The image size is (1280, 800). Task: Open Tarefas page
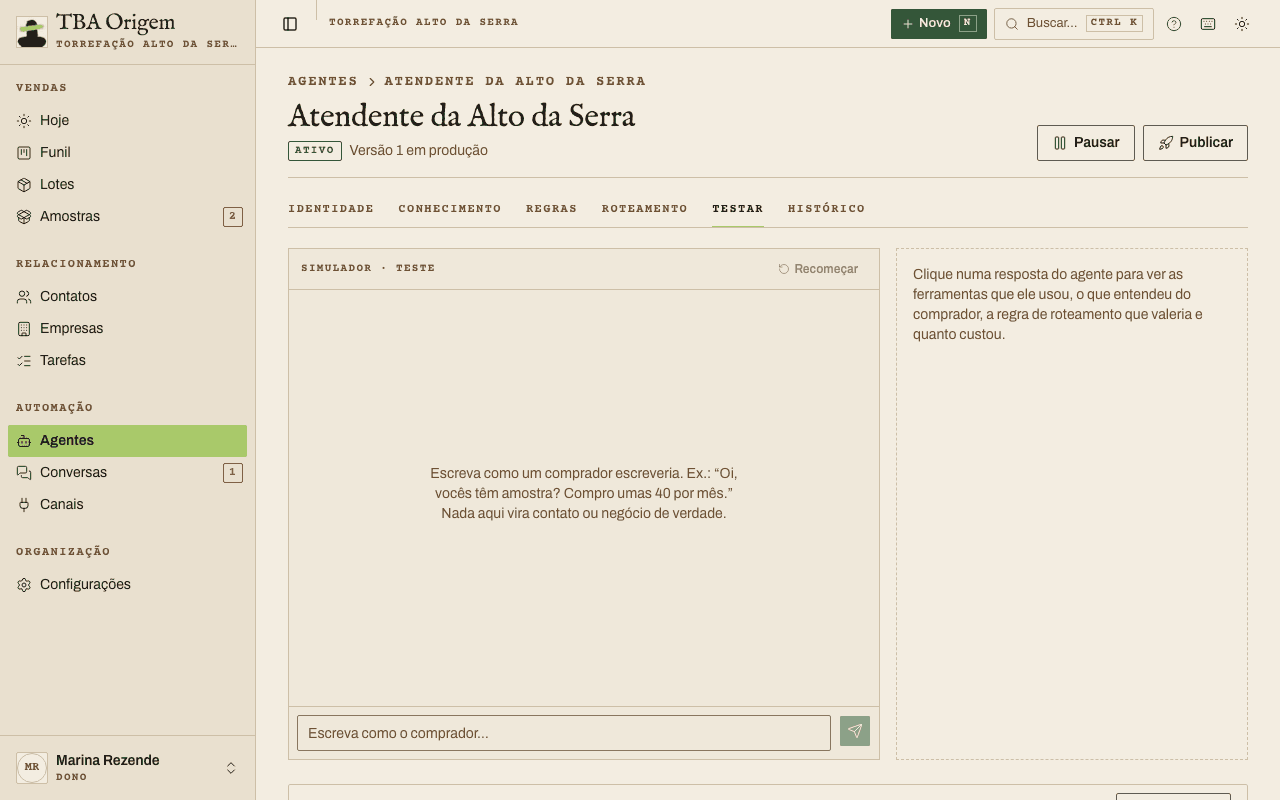(127, 360)
